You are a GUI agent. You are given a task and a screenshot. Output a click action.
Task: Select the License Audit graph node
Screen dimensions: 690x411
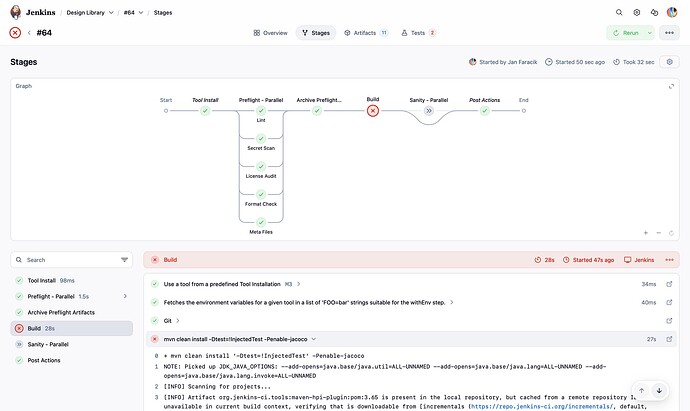pos(261,166)
